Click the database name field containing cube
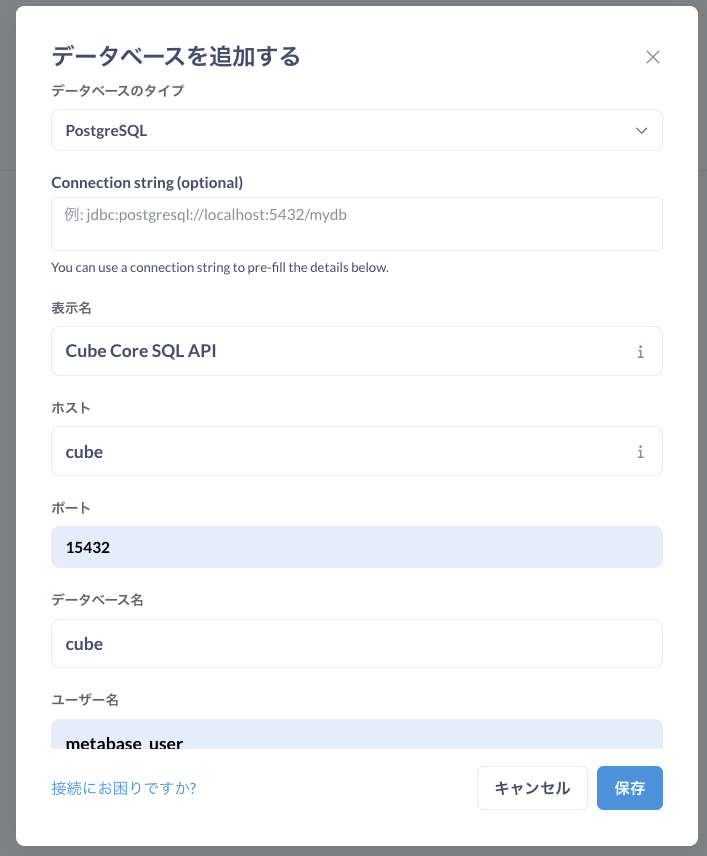 click(x=357, y=644)
